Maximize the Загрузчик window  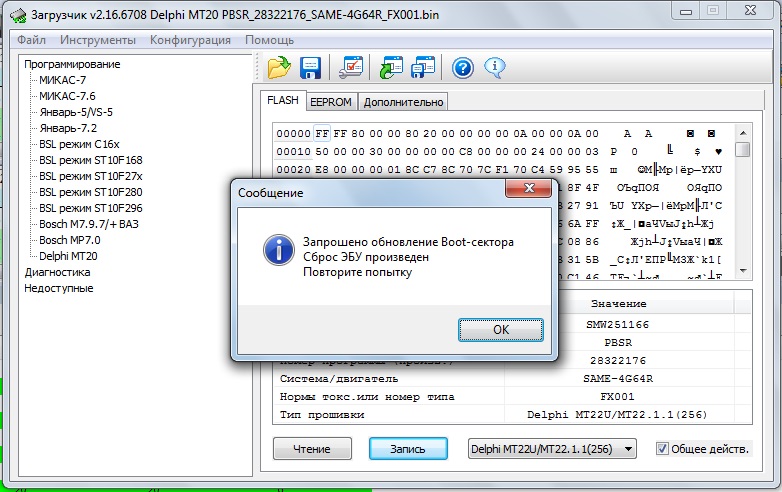pyautogui.click(x=713, y=11)
